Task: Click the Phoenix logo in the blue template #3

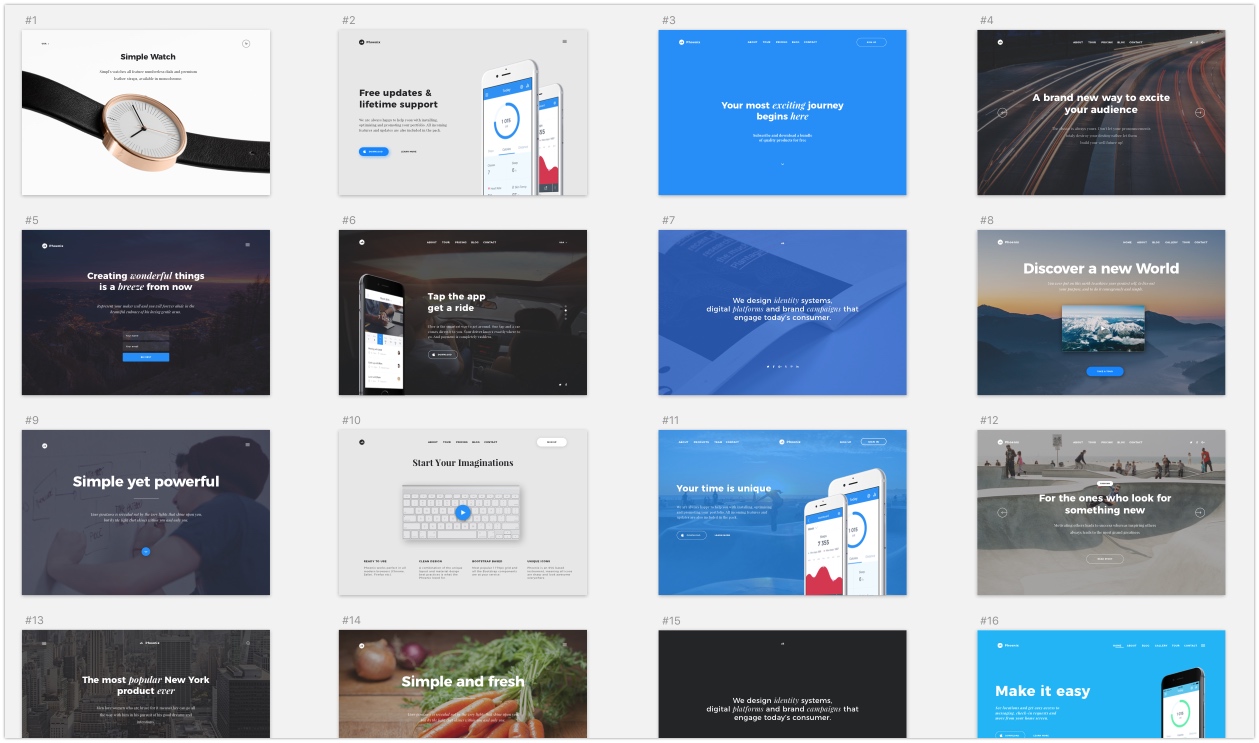Action: 688,42
